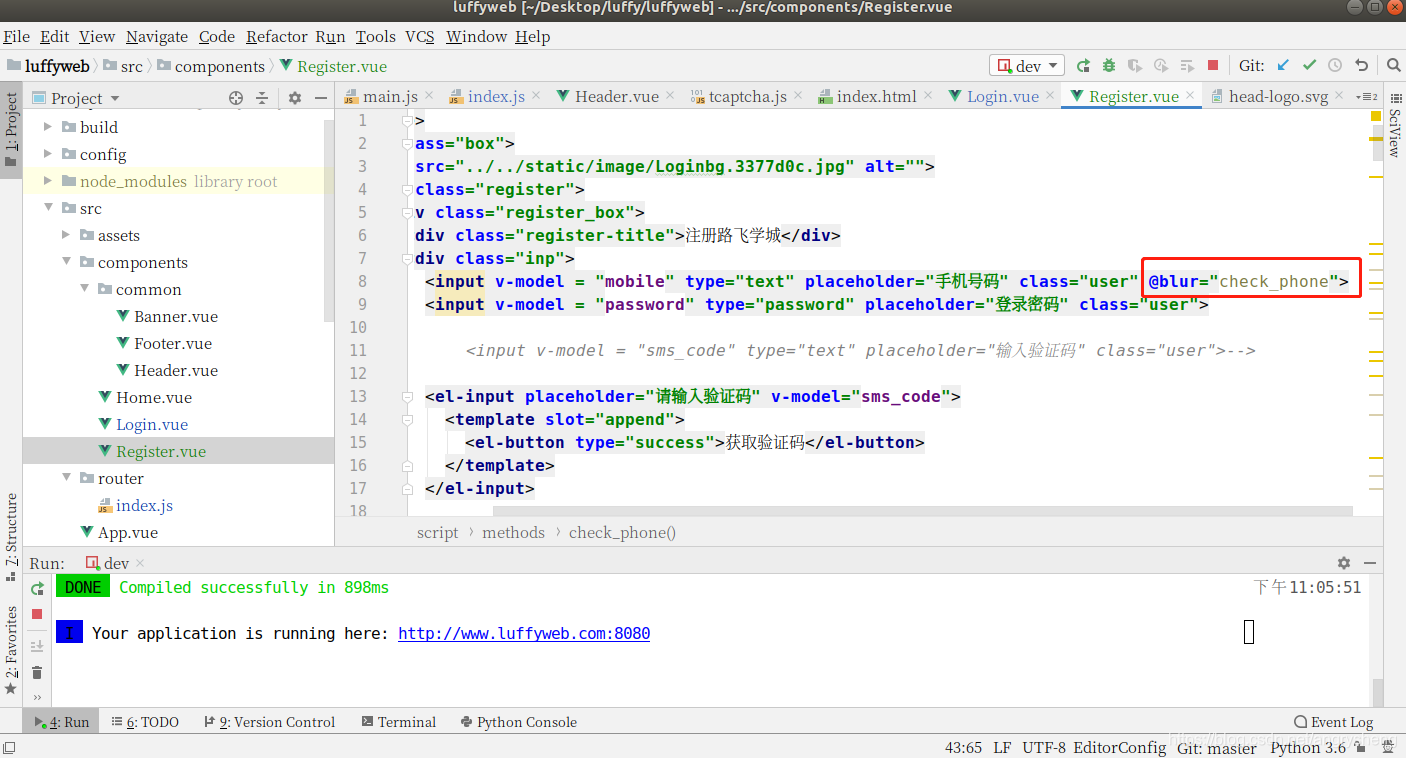This screenshot has height=758, width=1406.
Task: Click the check_phone() breadcrumb
Action: [x=622, y=532]
